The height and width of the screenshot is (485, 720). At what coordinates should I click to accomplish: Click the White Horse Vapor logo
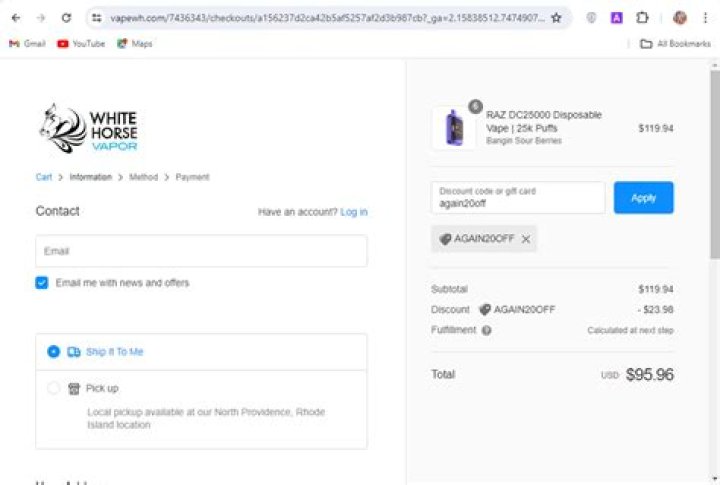pyautogui.click(x=89, y=129)
